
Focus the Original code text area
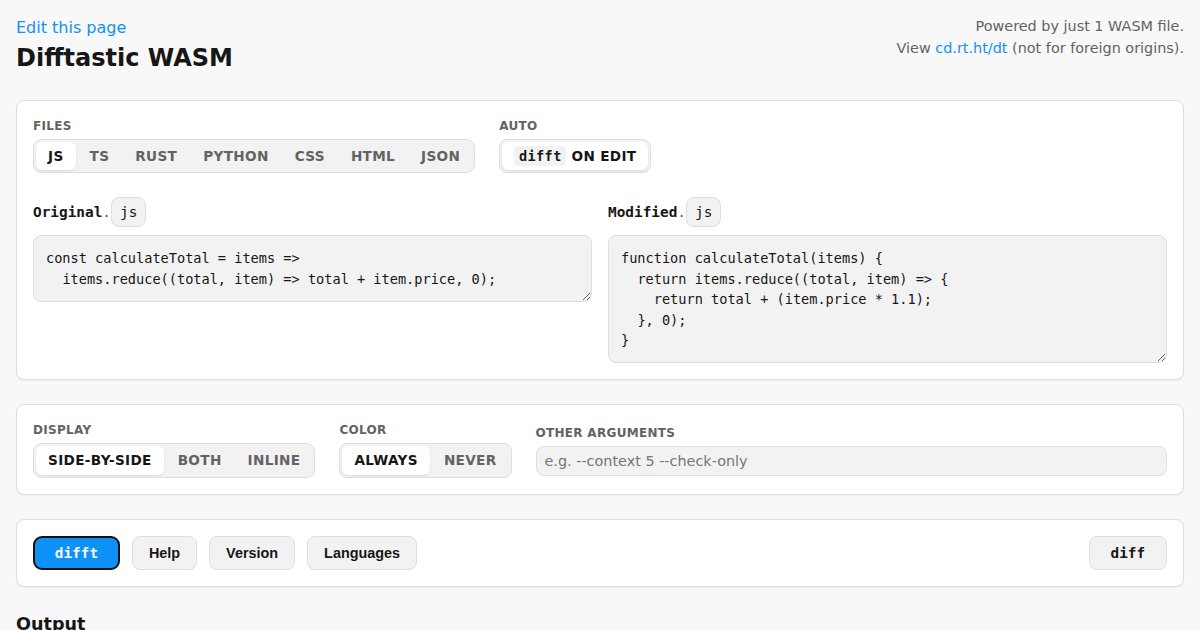(312, 268)
